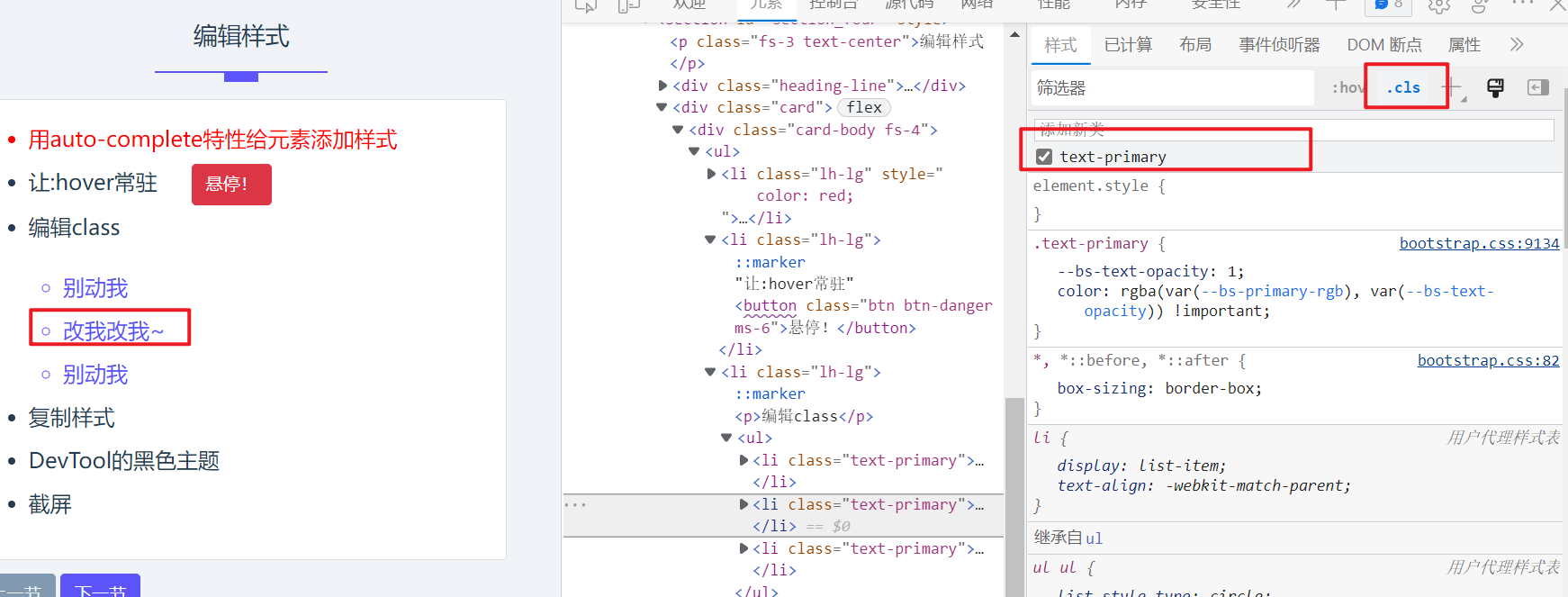Toggle the :hov element state panel
Image resolution: width=1568 pixels, height=597 pixels.
click(x=1347, y=87)
